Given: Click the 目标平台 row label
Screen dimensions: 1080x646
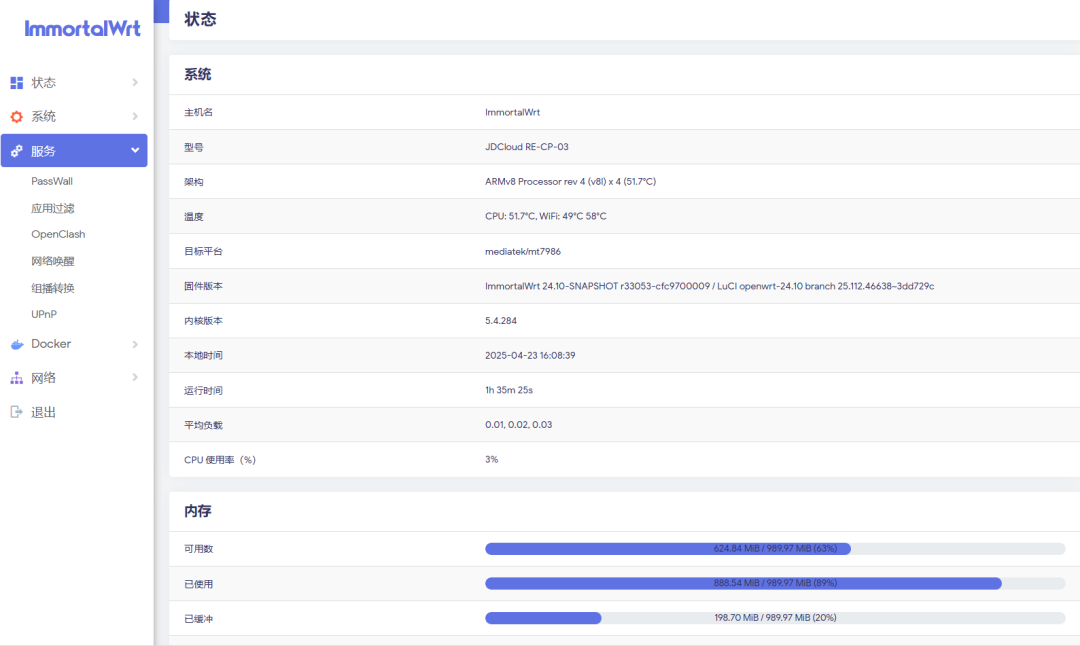Looking at the screenshot, I should pos(203,251).
